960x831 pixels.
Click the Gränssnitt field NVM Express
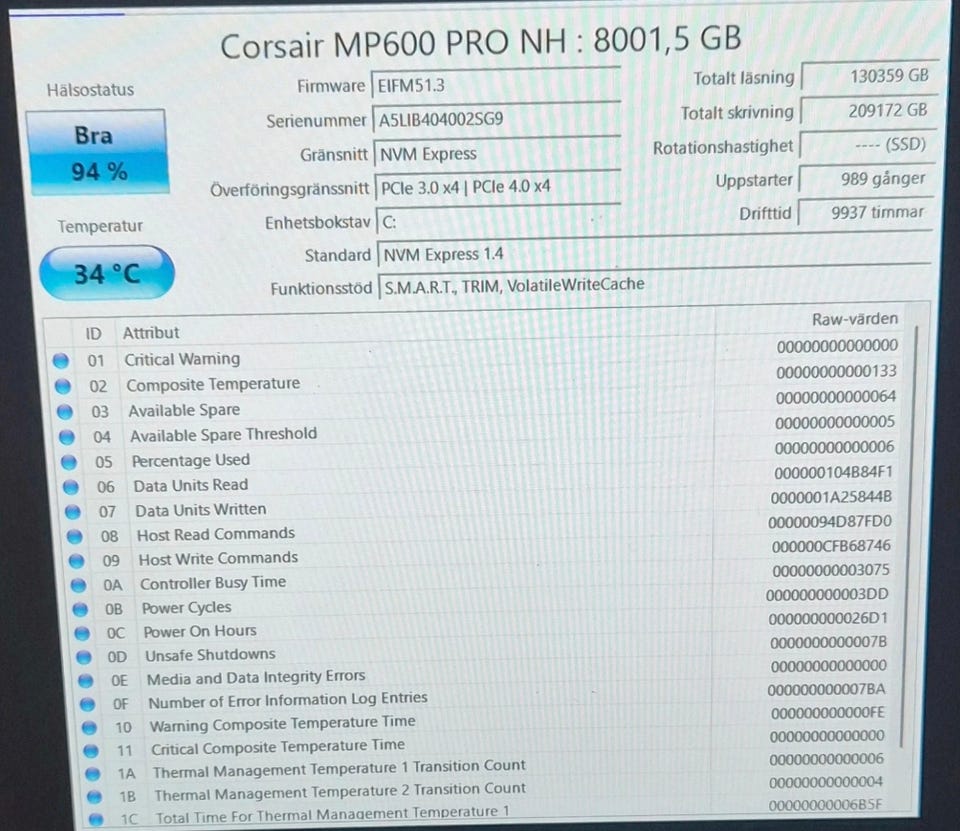pyautogui.click(x=498, y=153)
